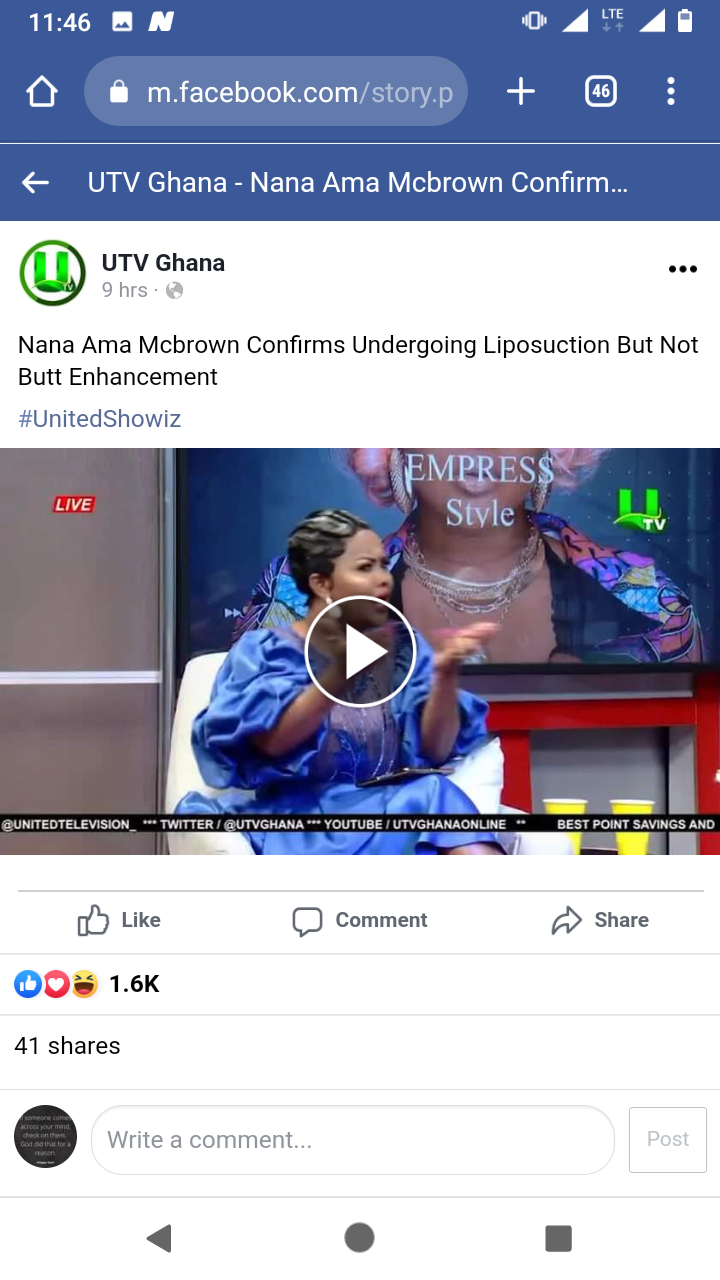Tap the Comment button
The width and height of the screenshot is (720, 1280).
click(x=360, y=920)
